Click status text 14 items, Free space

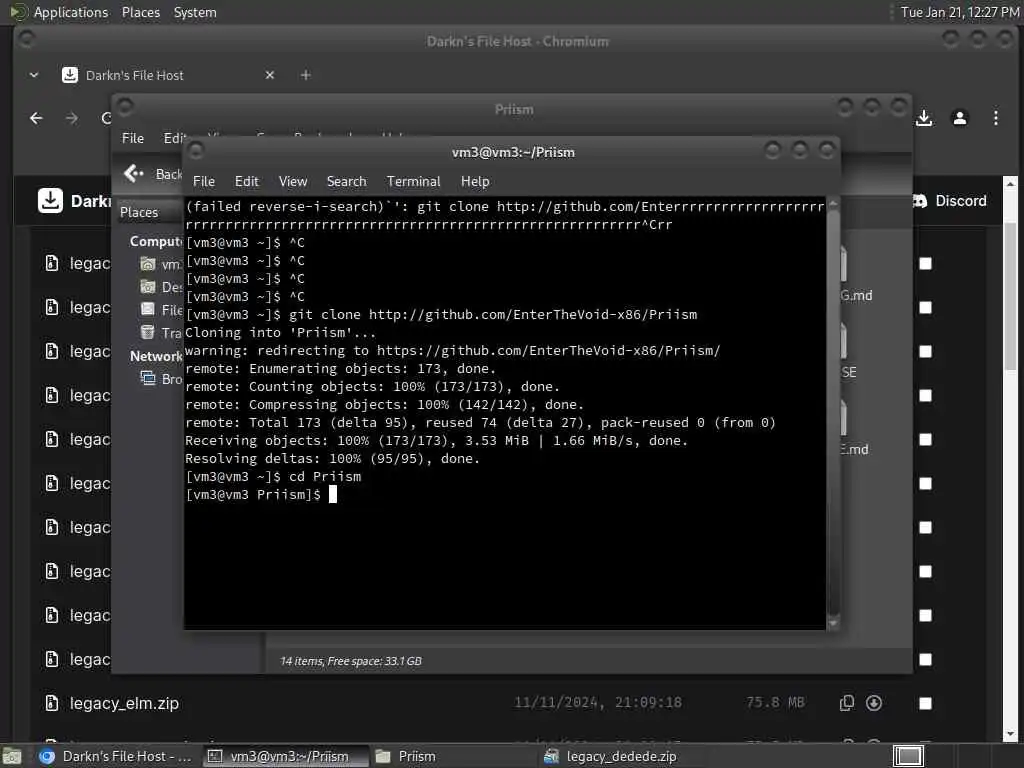(351, 661)
